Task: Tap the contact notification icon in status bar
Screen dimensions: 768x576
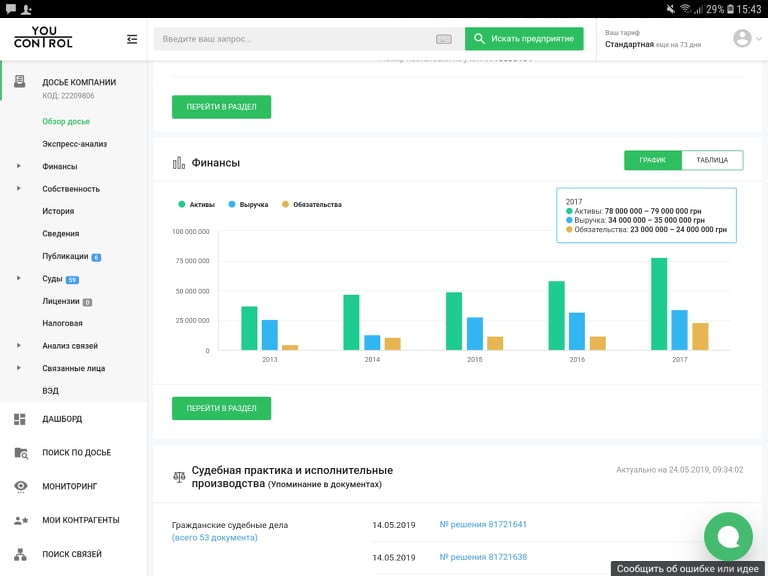Action: tap(26, 9)
